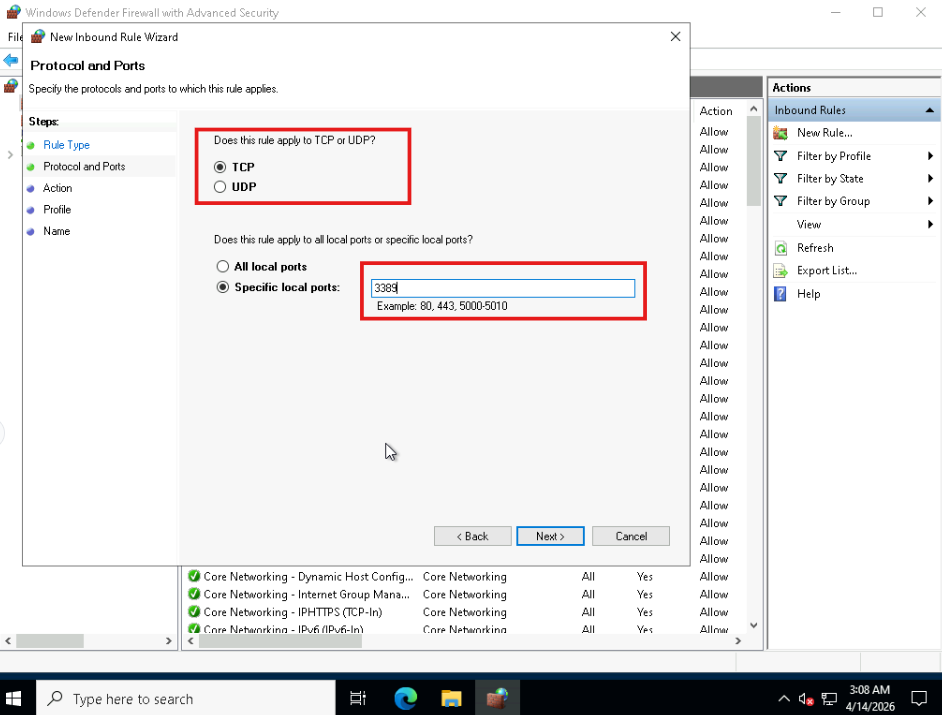
Task: Click New Rule icon in Actions pane
Action: pyautogui.click(x=780, y=133)
